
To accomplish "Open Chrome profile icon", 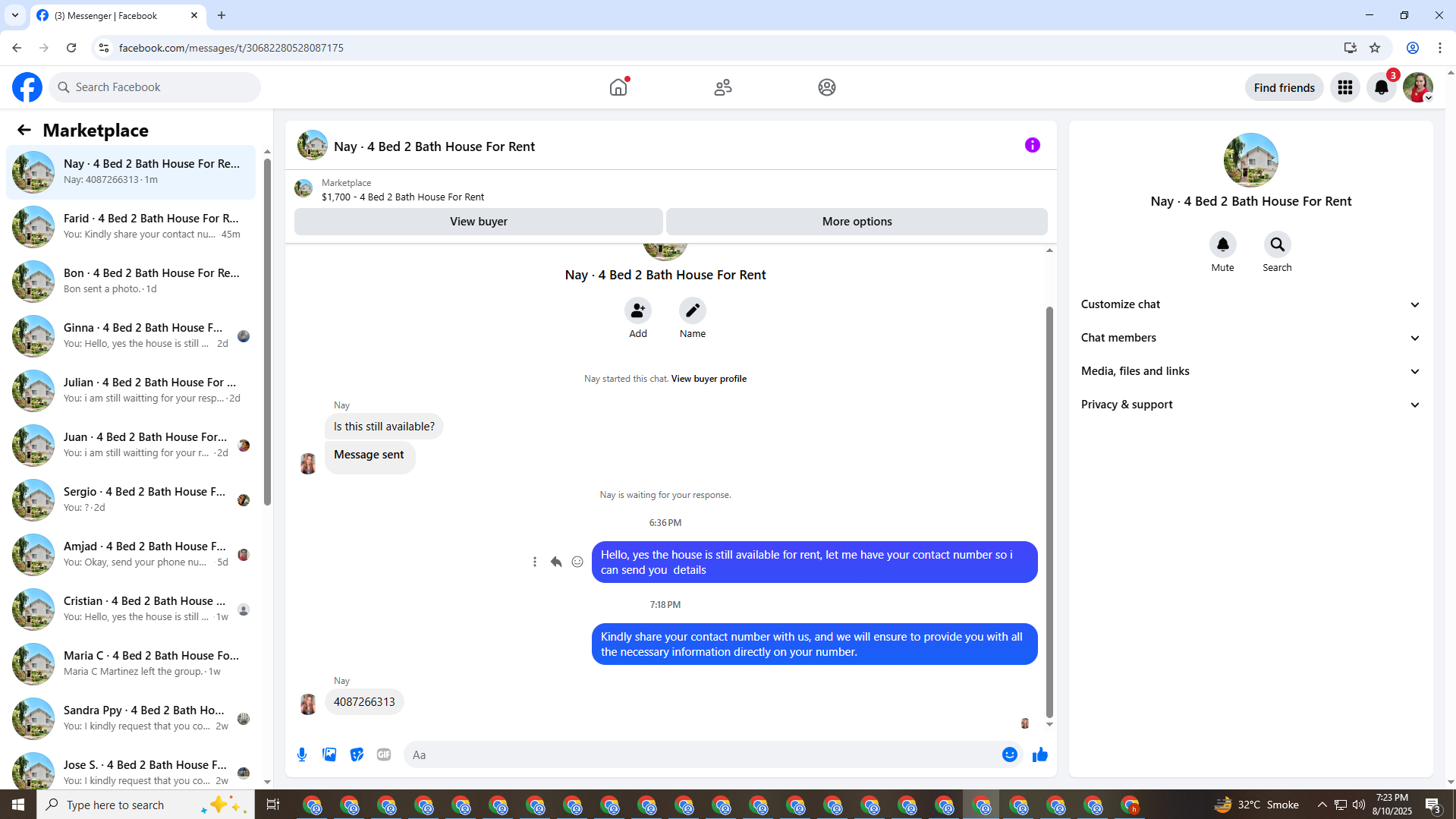I will coord(1413,48).
